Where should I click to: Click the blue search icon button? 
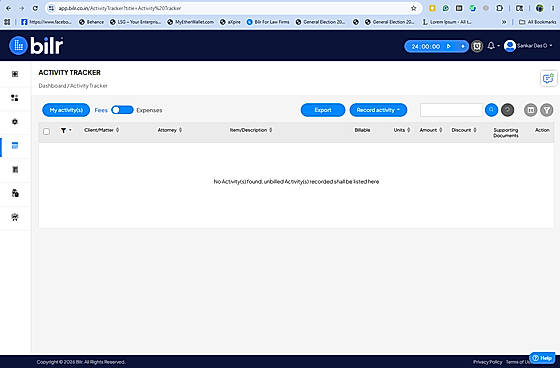pyautogui.click(x=491, y=110)
